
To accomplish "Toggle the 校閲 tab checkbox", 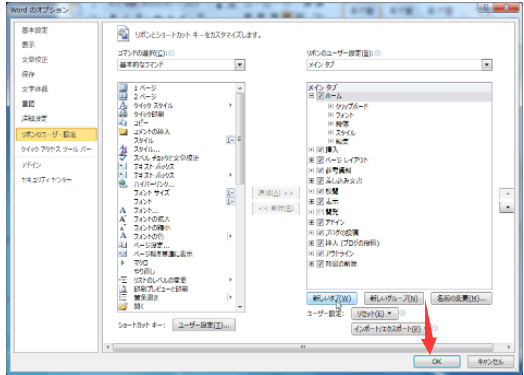I will [x=320, y=191].
